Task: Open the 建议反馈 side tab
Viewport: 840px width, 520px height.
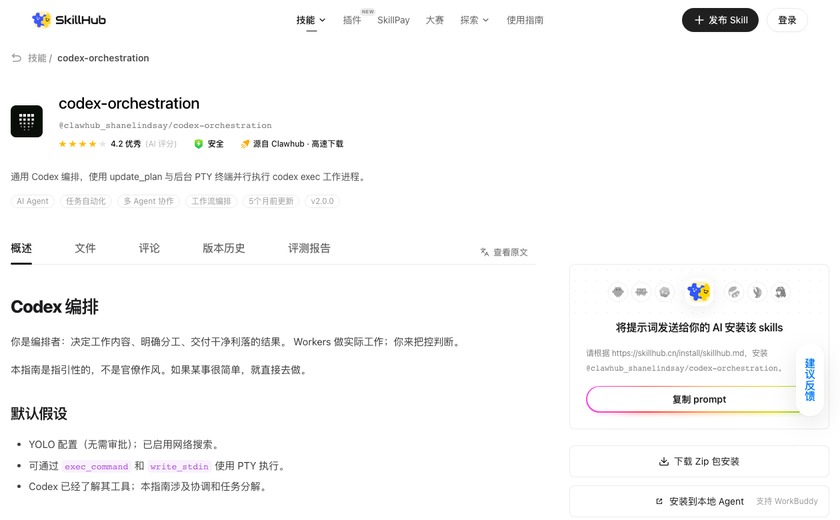Action: [809, 380]
